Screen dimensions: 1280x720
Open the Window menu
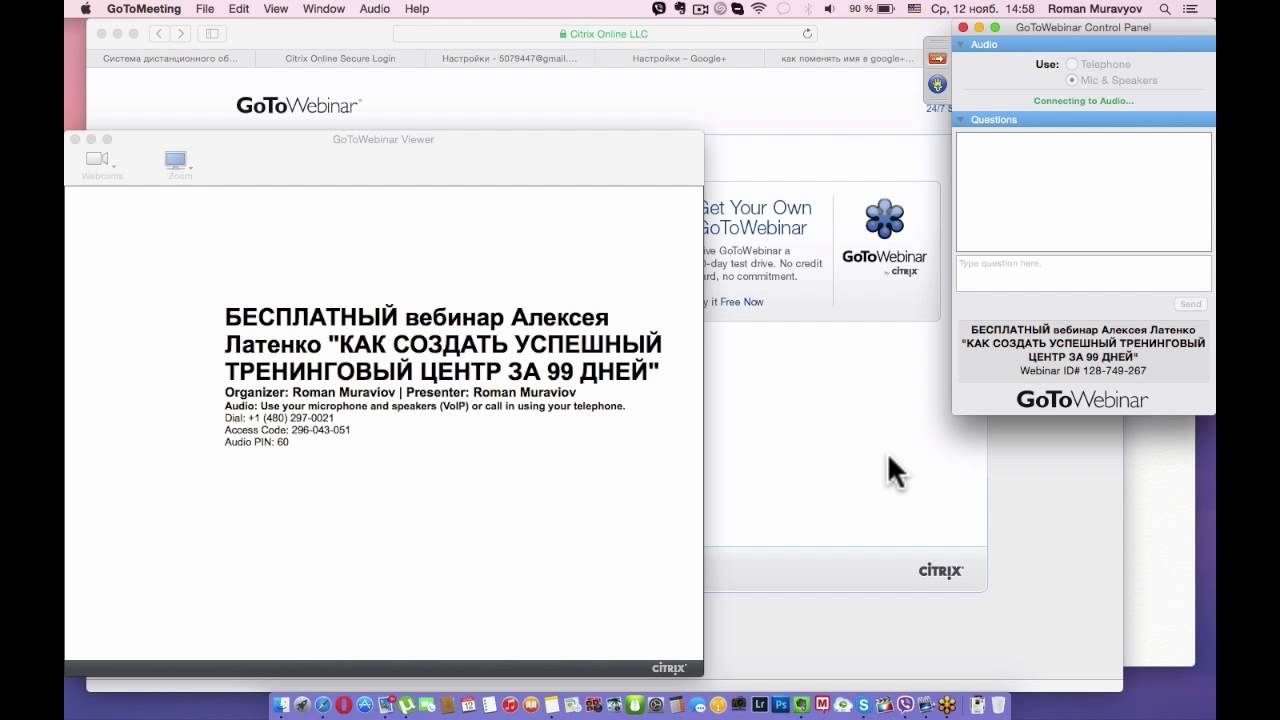point(323,9)
